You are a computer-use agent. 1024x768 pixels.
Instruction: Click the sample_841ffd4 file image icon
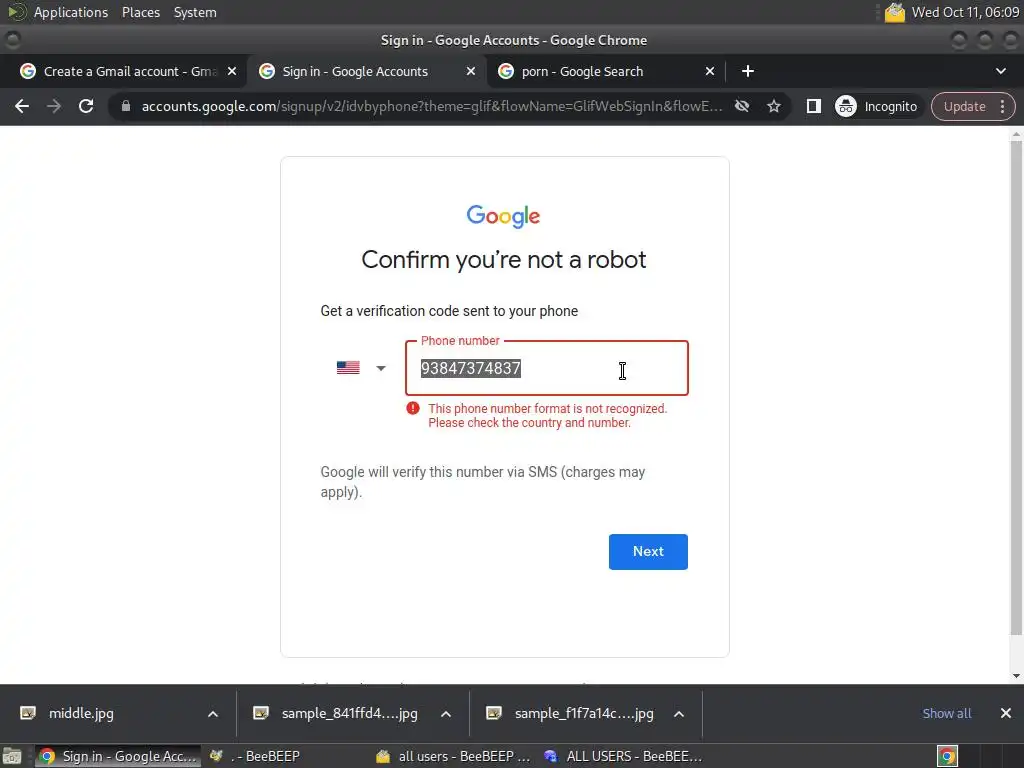(261, 713)
